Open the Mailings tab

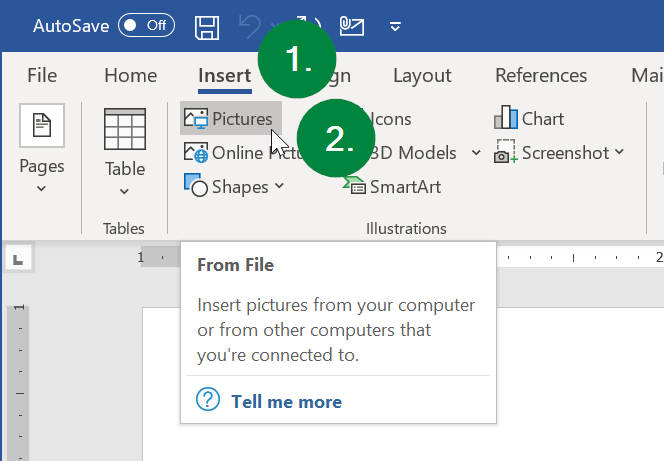647,75
